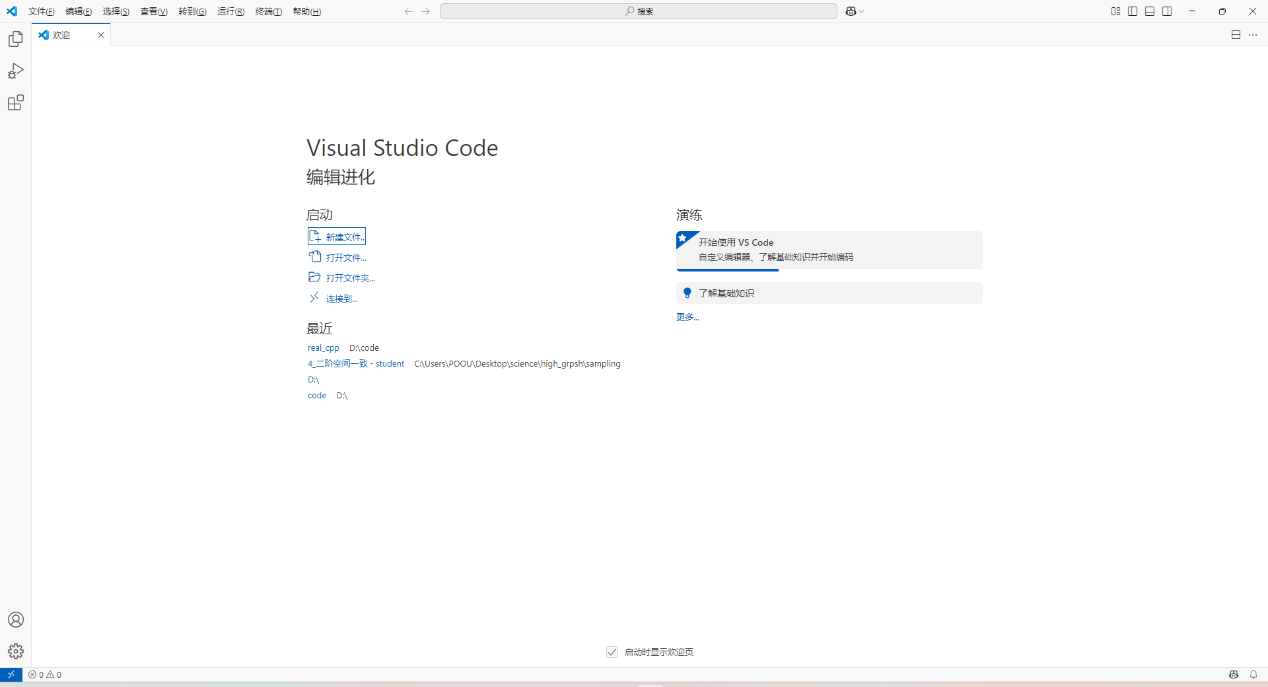Minimize the VS Code window
The width and height of the screenshot is (1268, 687).
[x=1192, y=11]
